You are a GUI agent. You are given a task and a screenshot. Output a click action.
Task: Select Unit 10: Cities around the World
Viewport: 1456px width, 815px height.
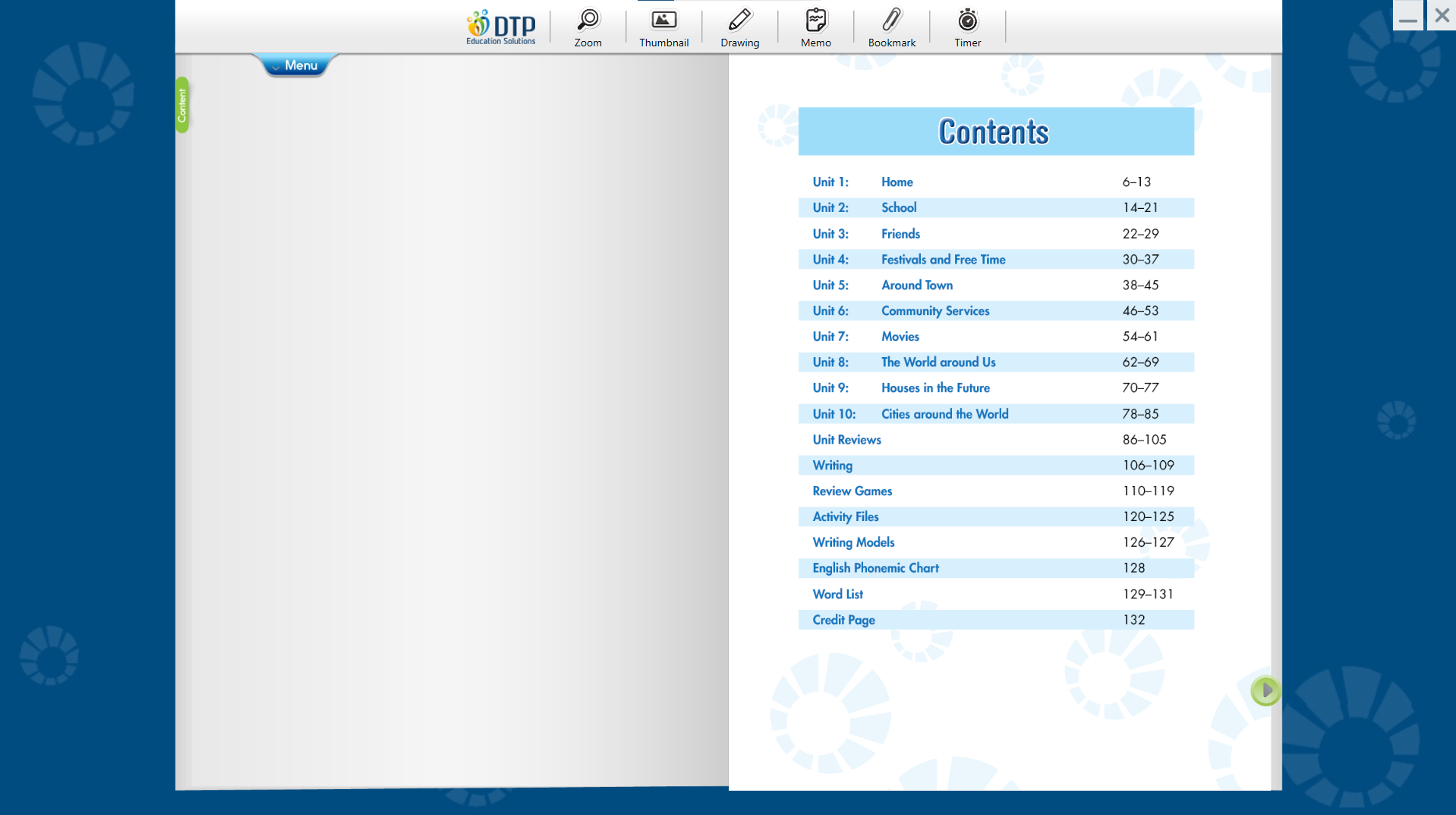944,414
